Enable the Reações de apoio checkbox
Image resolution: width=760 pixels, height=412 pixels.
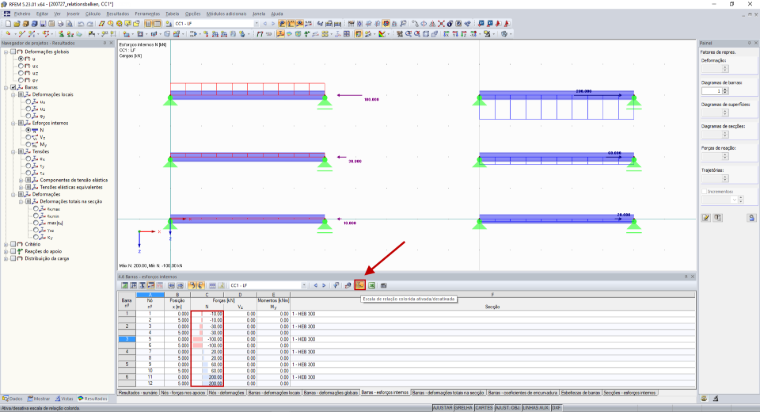14,252
